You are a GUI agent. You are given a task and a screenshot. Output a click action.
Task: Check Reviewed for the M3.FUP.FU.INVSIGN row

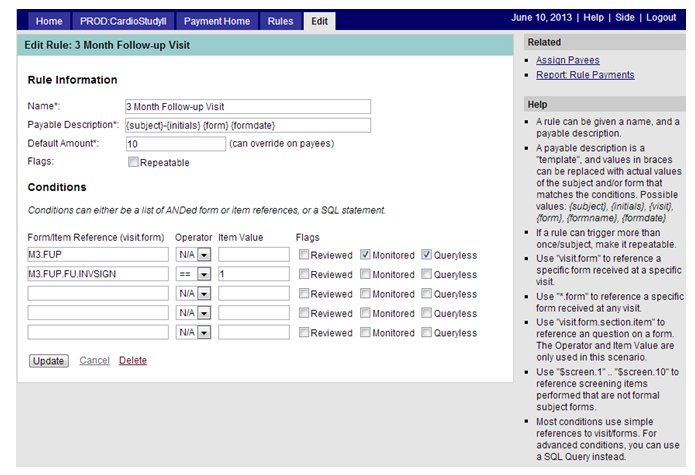[x=303, y=274]
